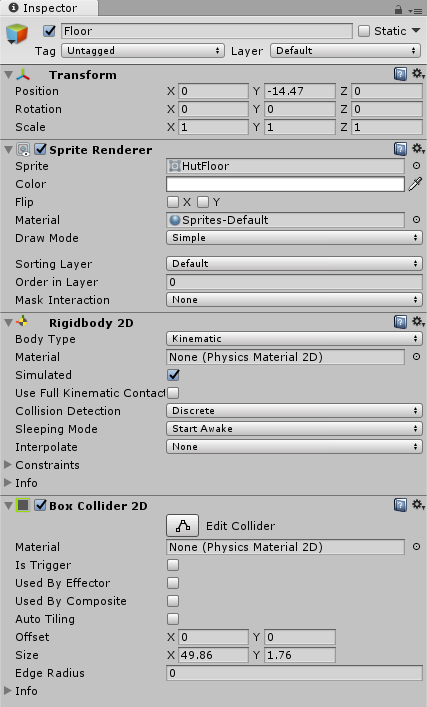Click the Rigidbody 2D component icon
The image size is (427, 707).
[x=22, y=322]
